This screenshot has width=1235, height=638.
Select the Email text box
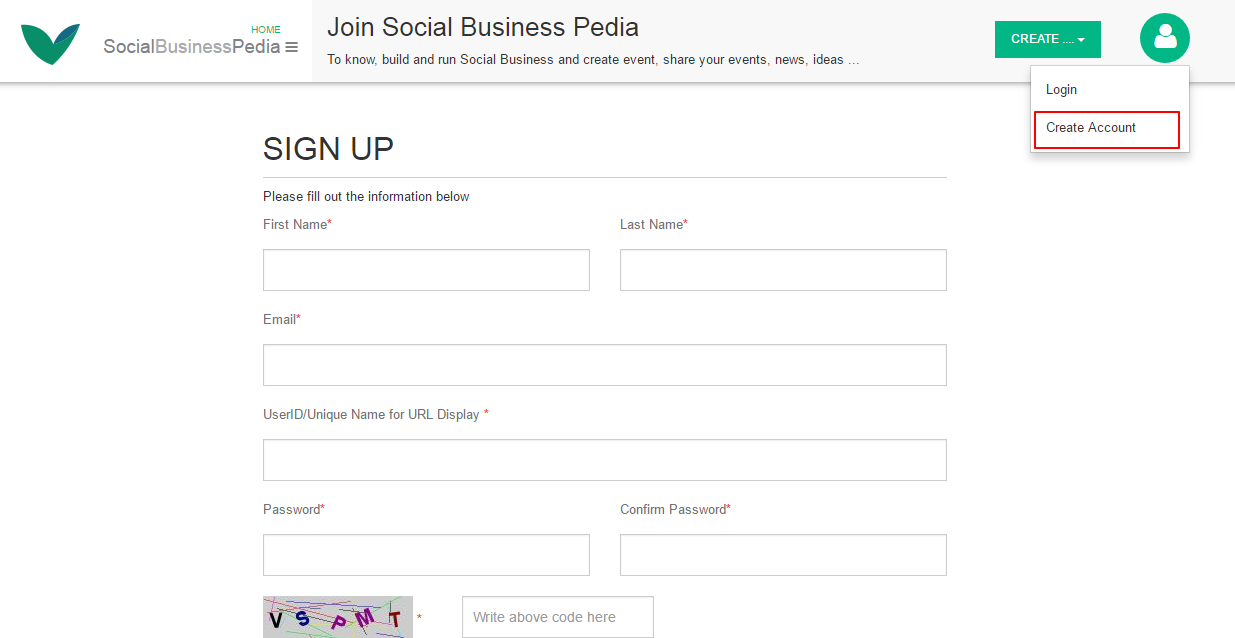pos(604,365)
